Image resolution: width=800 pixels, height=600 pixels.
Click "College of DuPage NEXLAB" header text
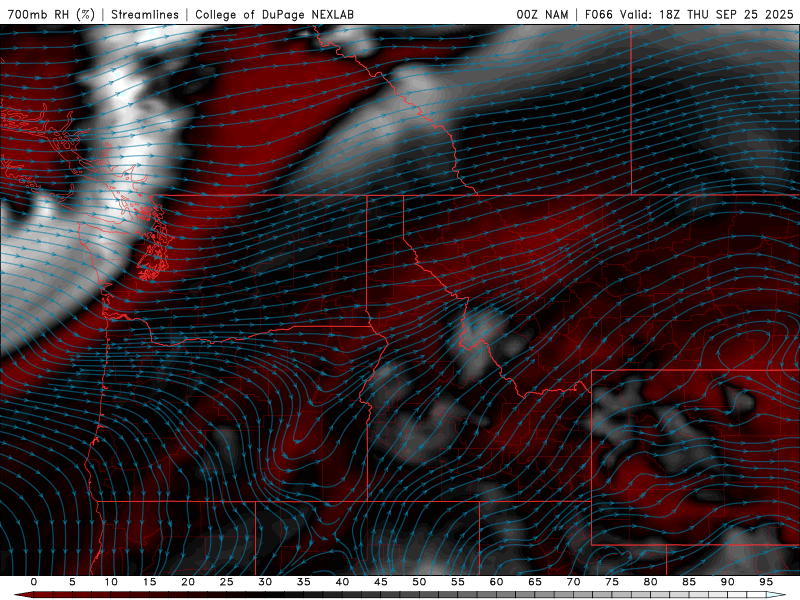pos(274,14)
